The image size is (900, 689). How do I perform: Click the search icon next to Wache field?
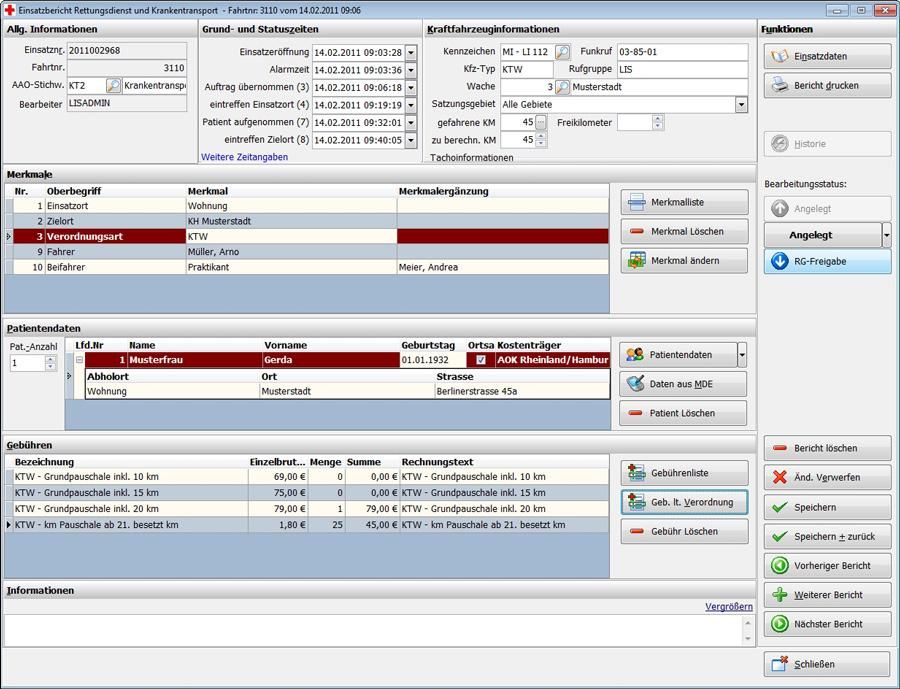(x=562, y=87)
